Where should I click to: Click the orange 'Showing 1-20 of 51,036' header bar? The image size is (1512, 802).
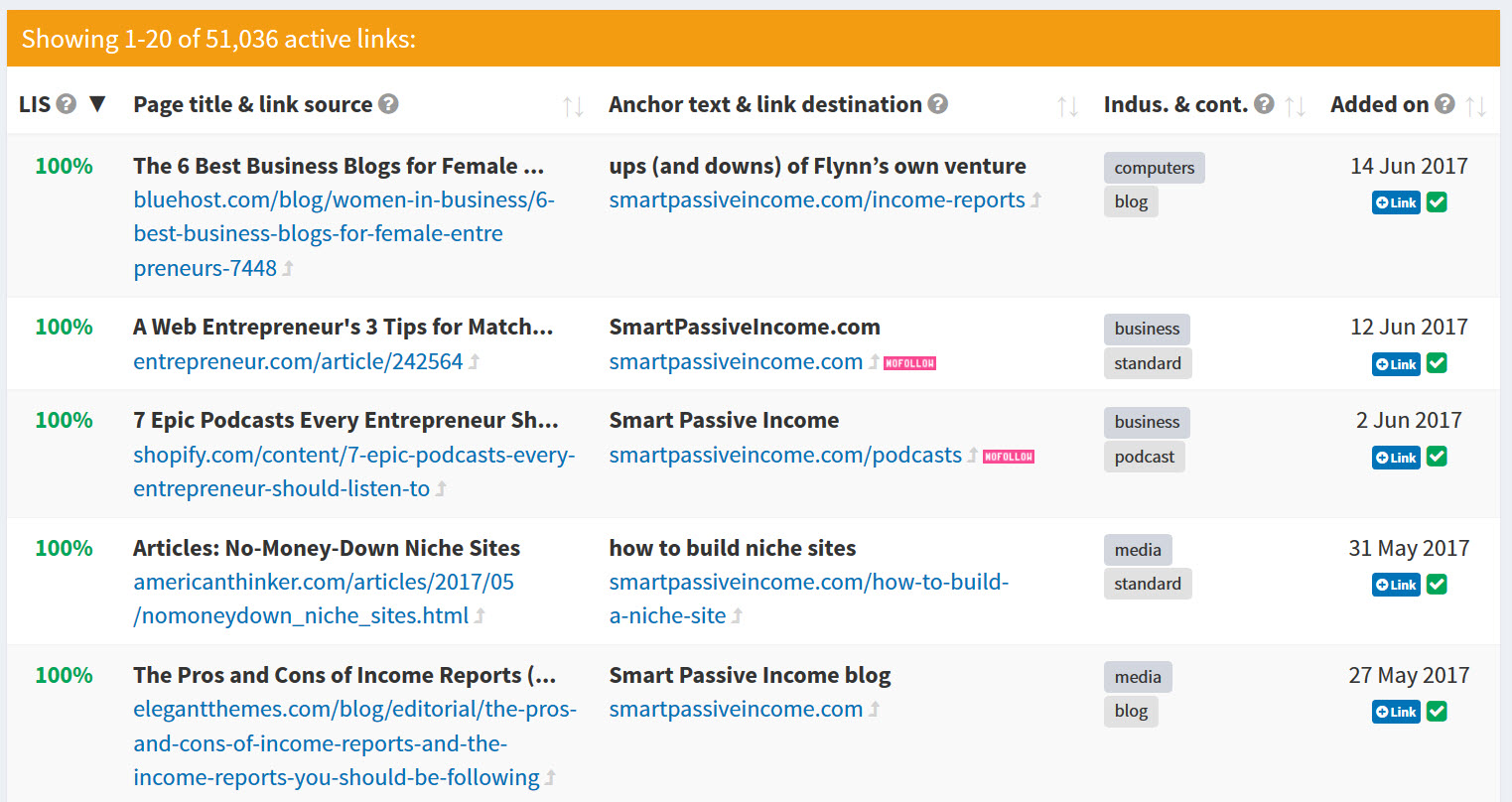point(753,39)
